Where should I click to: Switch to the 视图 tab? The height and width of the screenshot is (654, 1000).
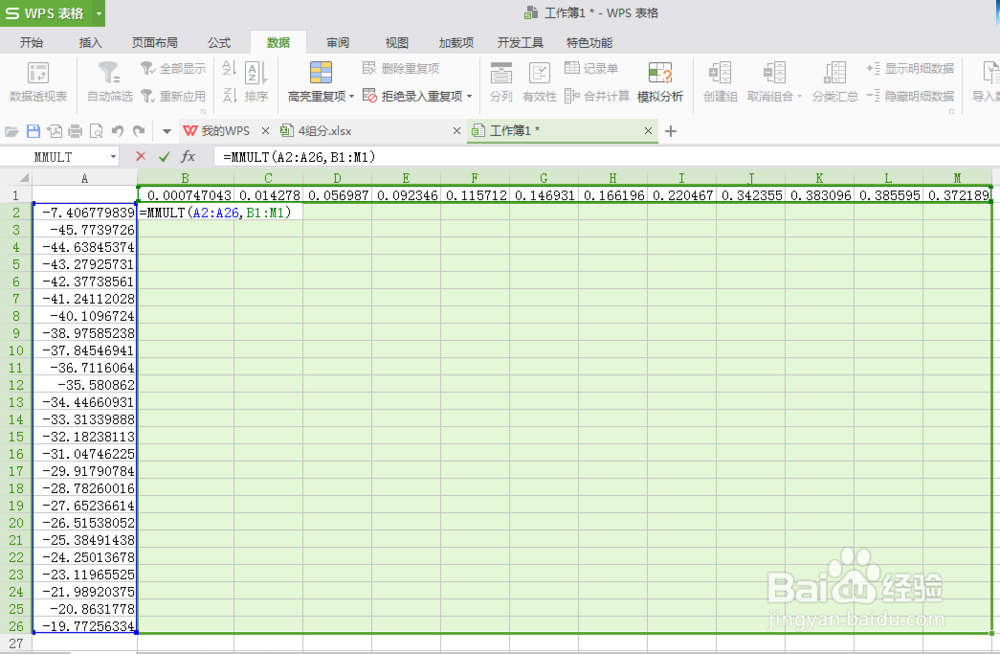(x=397, y=43)
